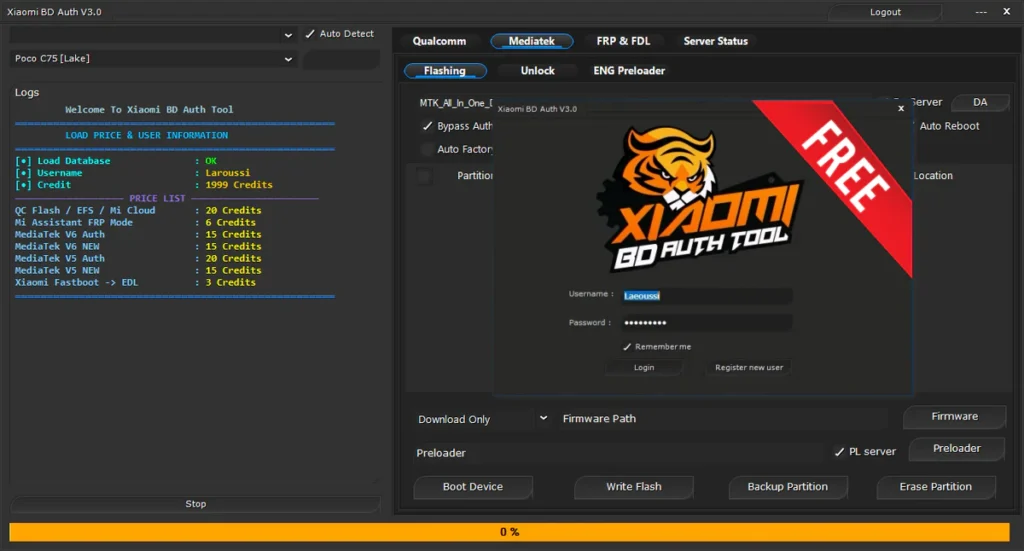Uncheck the Remember me option
Image resolution: width=1024 pixels, height=551 pixels.
[627, 346]
